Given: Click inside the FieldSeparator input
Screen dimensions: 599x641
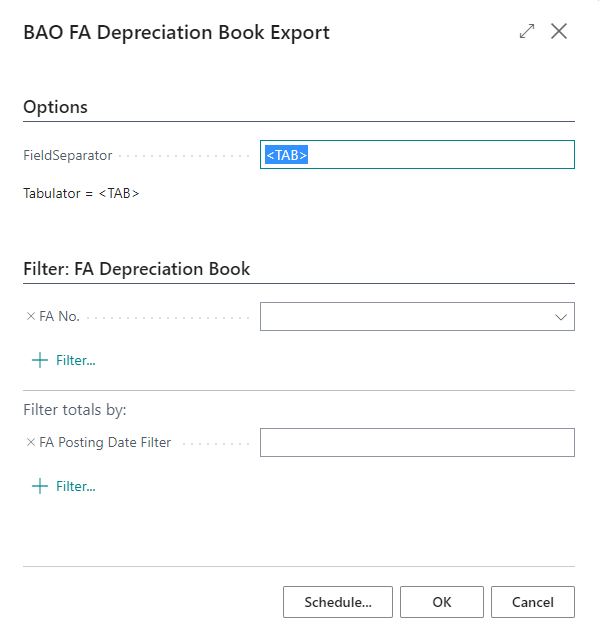Looking at the screenshot, I should tap(417, 155).
